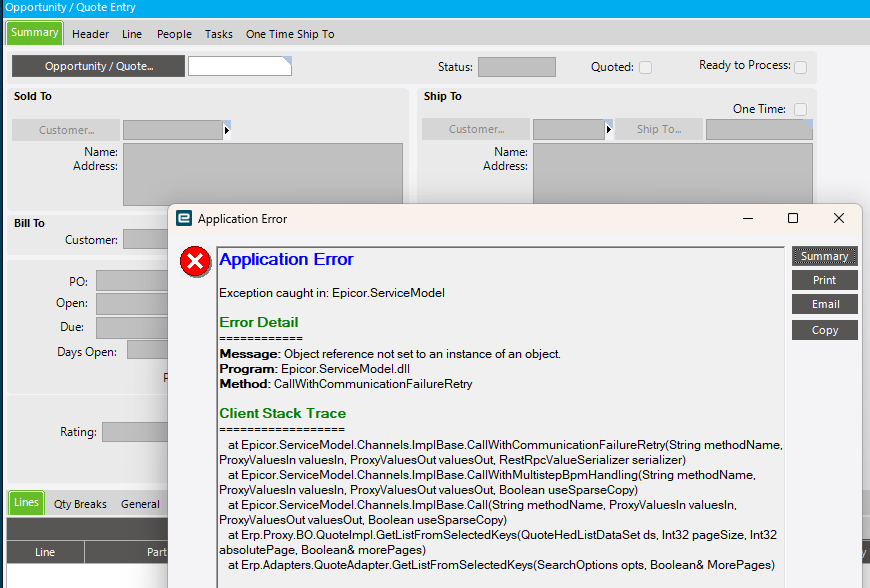
Task: Click the Line column header in grid
Action: click(x=45, y=552)
